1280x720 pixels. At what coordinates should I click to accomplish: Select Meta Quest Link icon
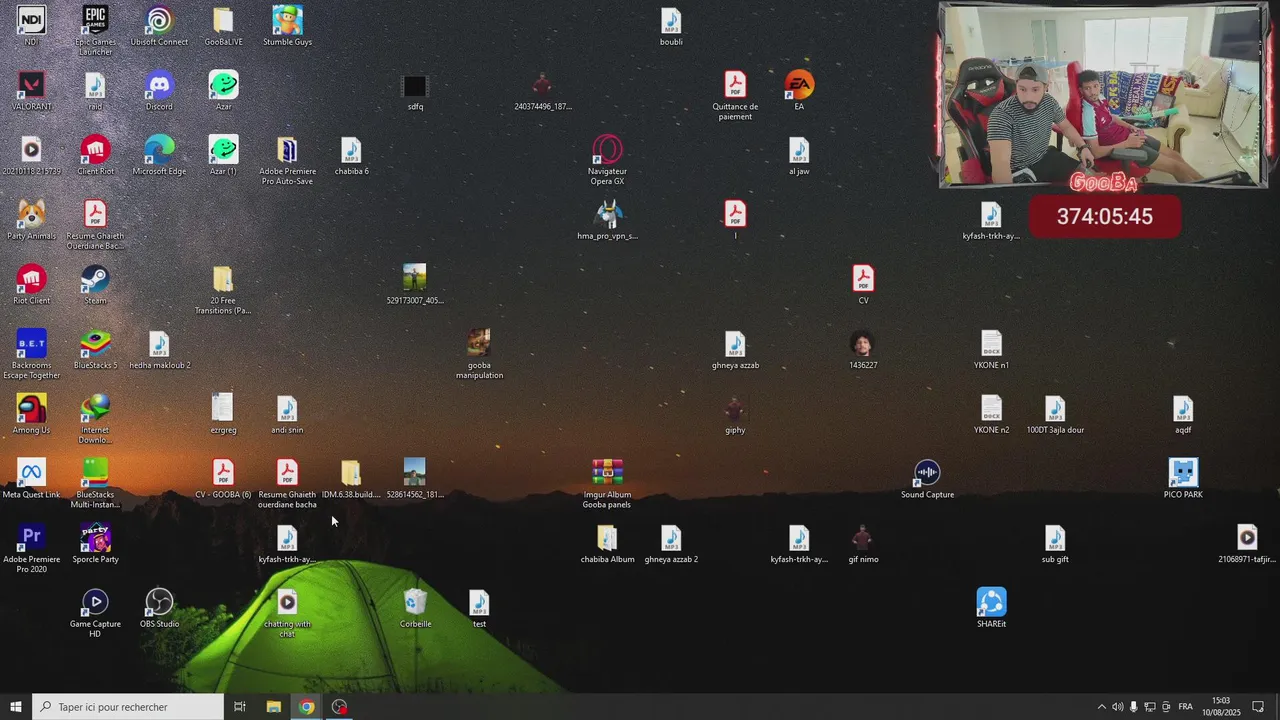pyautogui.click(x=31, y=474)
